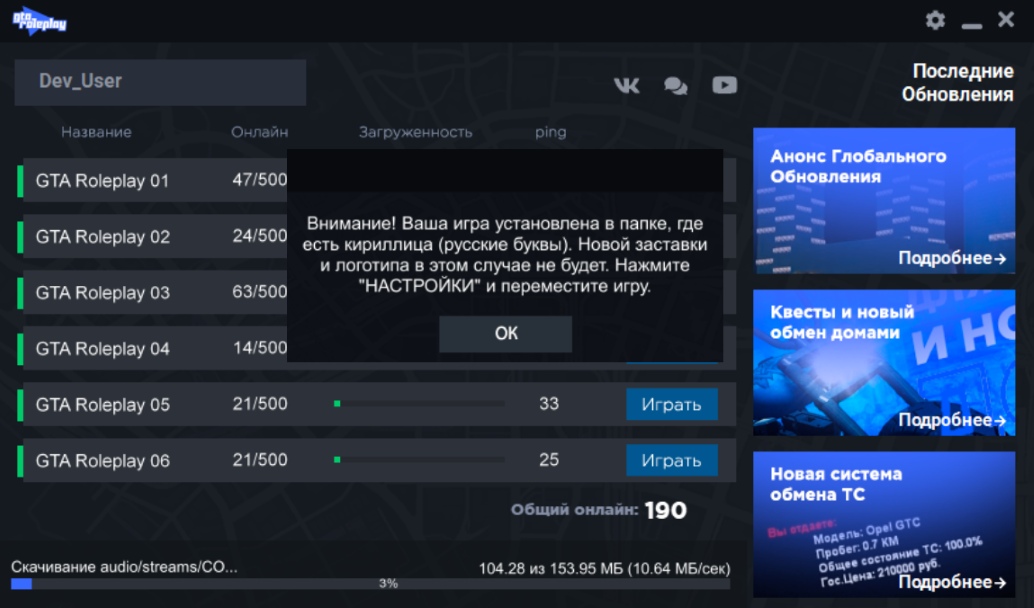Select the GTA Roleplay 06 server name

(x=103, y=460)
